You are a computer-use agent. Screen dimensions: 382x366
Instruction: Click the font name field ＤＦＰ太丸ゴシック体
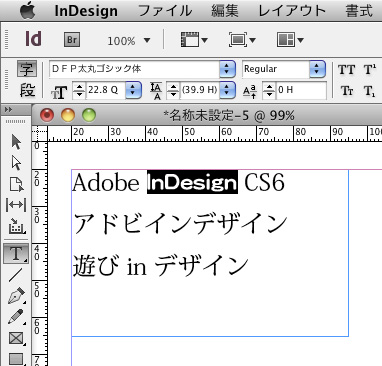click(134, 69)
